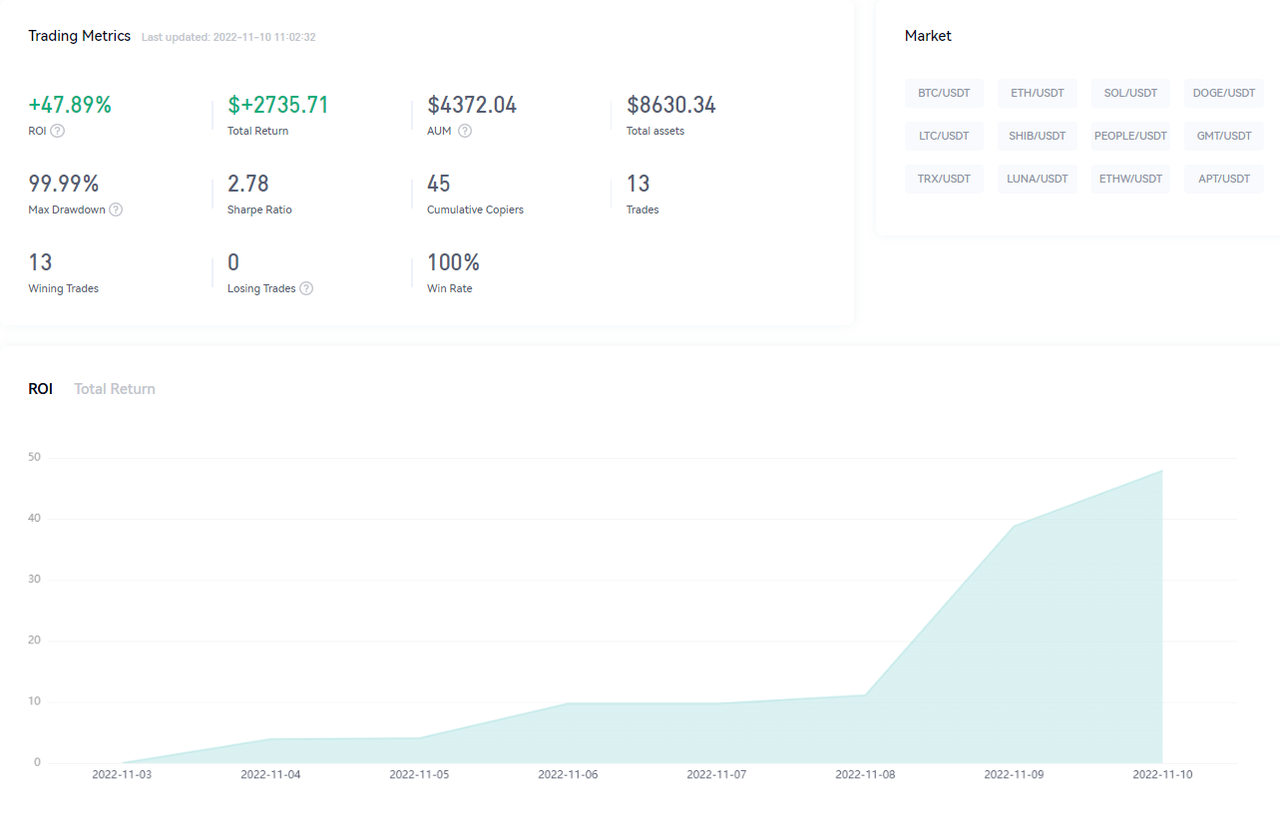The image size is (1280, 826).
Task: Click the PEOPLE/USDT market tag
Action: [x=1130, y=136]
